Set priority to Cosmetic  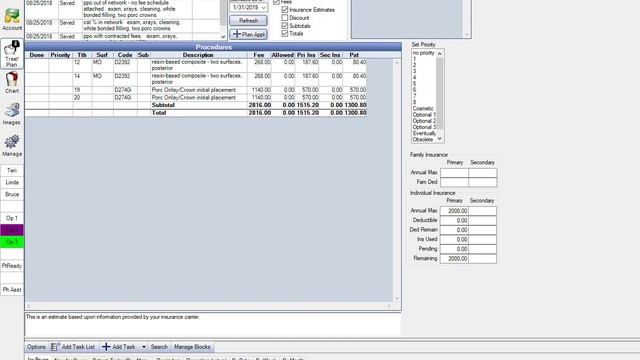[x=424, y=109]
